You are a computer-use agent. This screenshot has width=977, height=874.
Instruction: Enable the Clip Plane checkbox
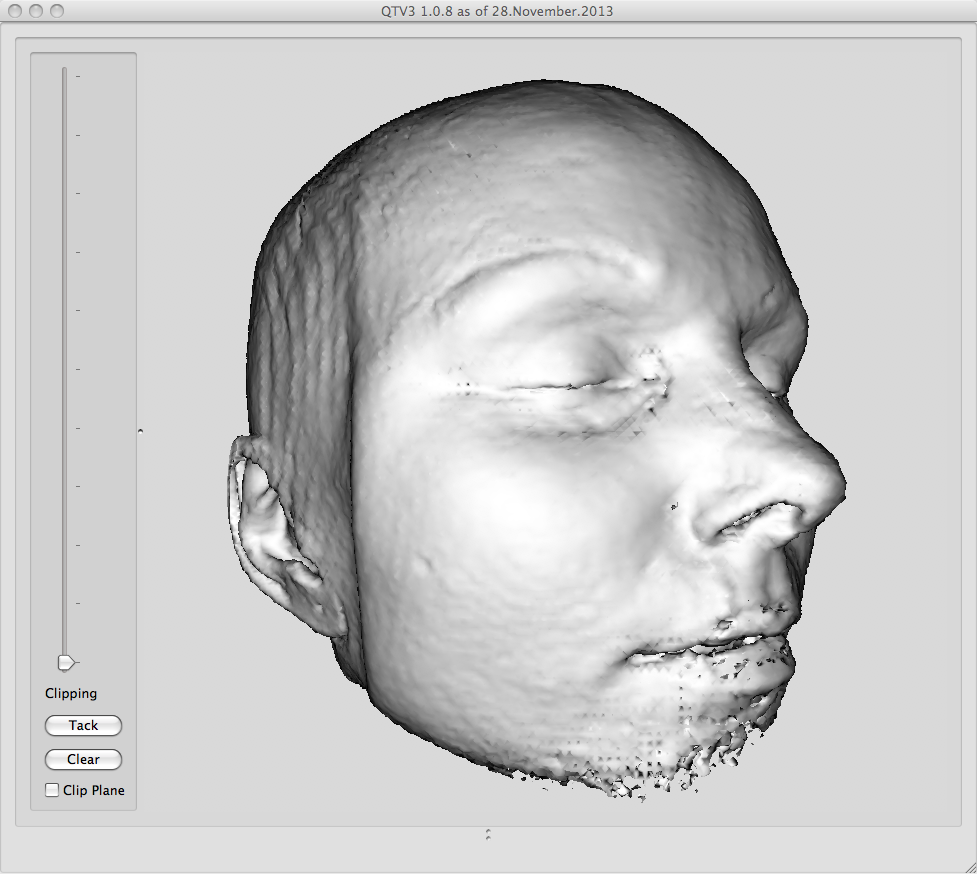(x=52, y=791)
